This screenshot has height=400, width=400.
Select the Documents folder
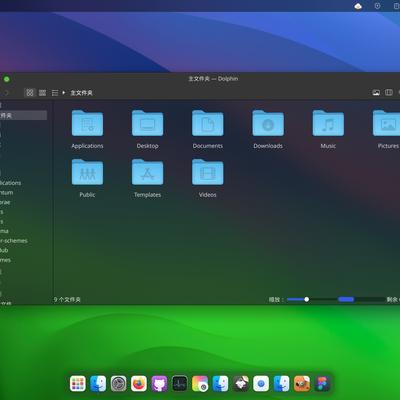point(207,129)
